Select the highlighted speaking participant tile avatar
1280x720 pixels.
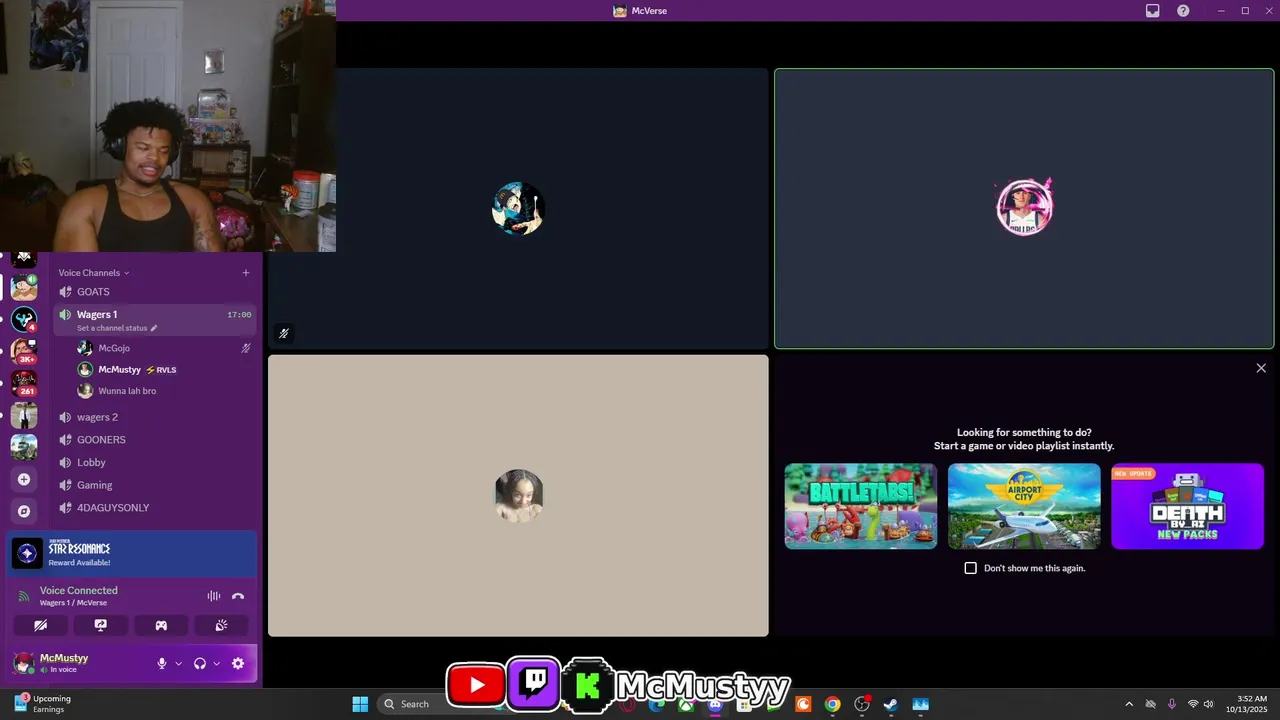tap(1024, 208)
